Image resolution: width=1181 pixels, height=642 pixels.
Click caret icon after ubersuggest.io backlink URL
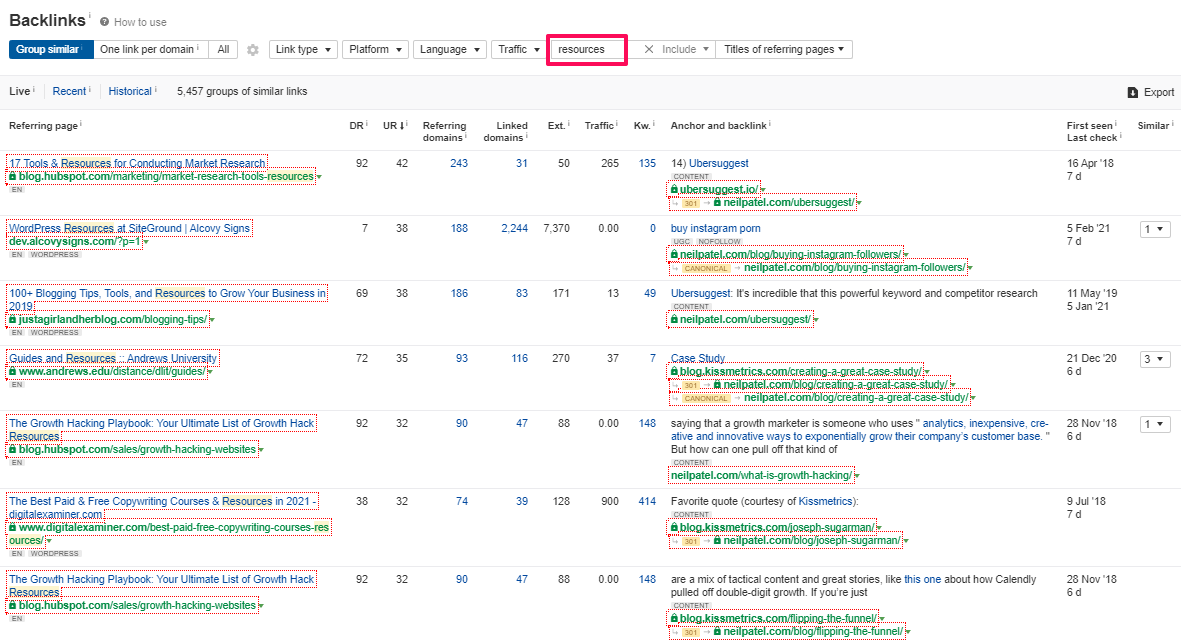point(763,190)
